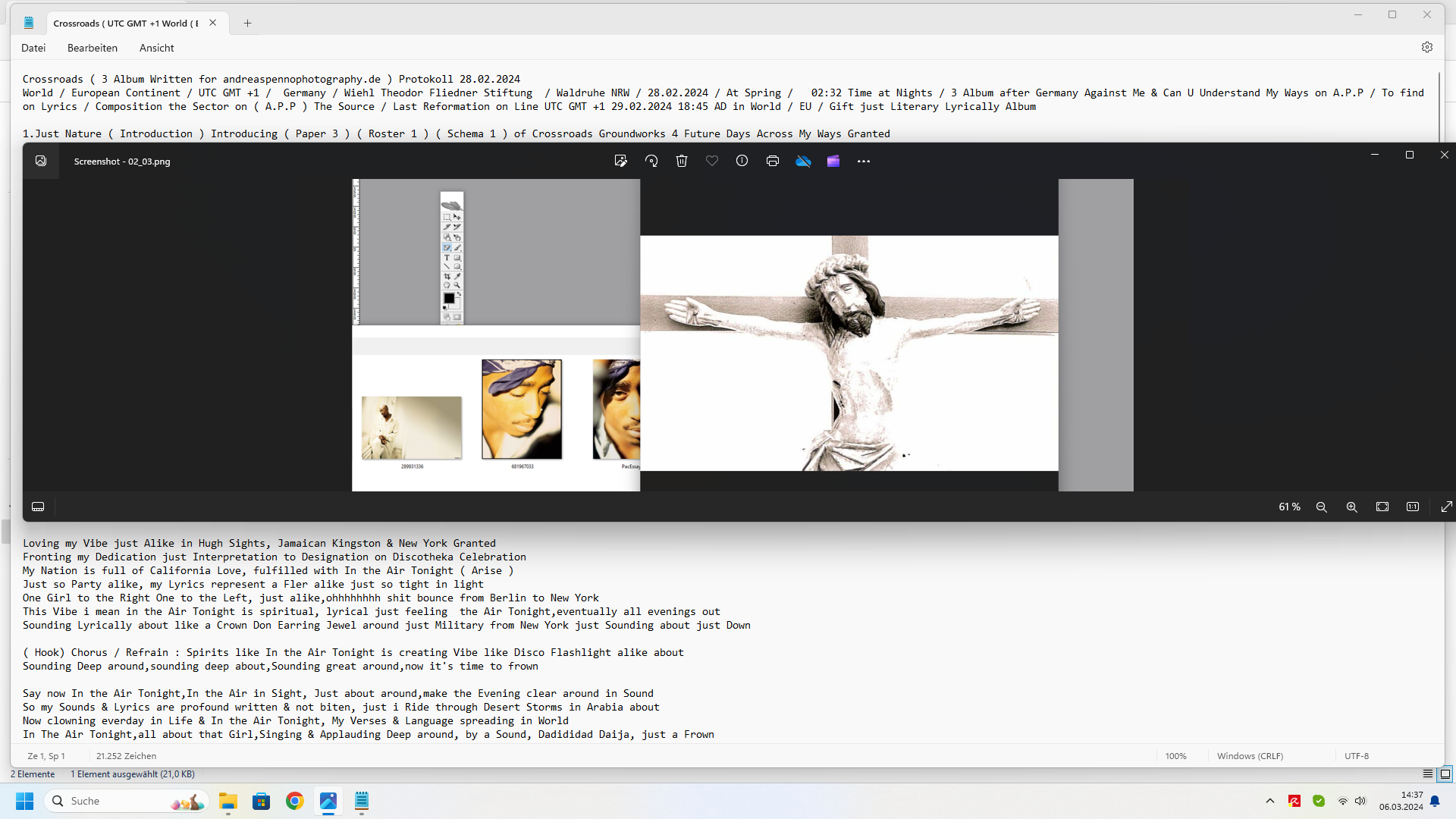Open the notifications bell
This screenshot has height=819, width=1456.
pos(1435,802)
